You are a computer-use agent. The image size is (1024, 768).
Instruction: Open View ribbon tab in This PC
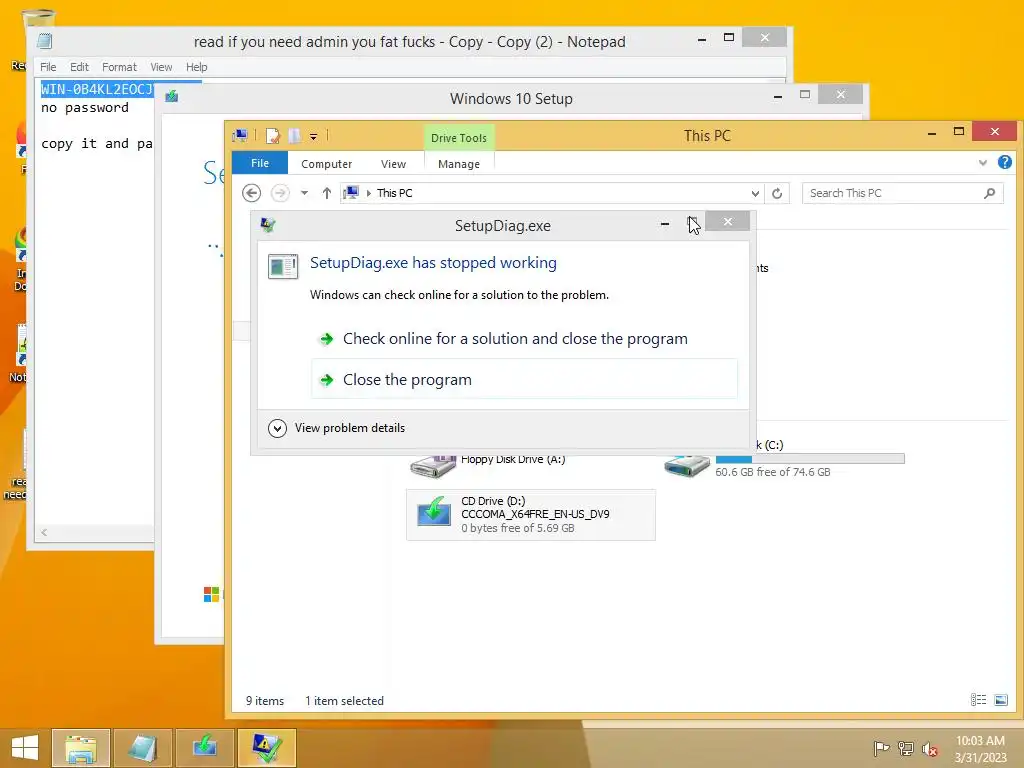pyautogui.click(x=393, y=164)
